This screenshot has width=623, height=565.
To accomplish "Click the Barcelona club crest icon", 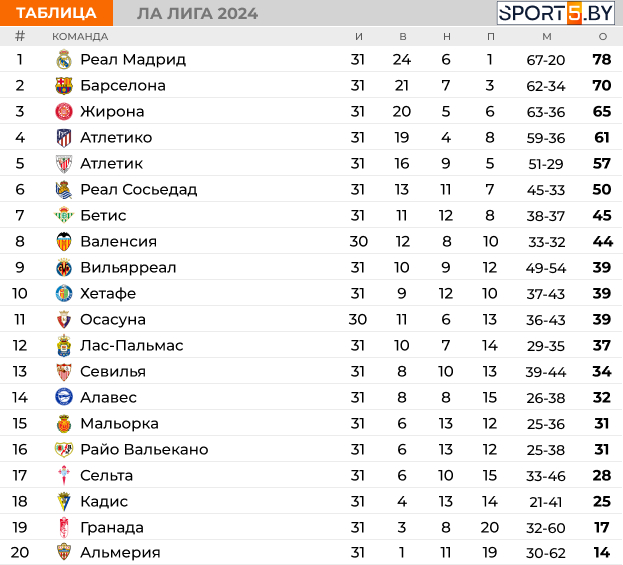I will [x=64, y=85].
